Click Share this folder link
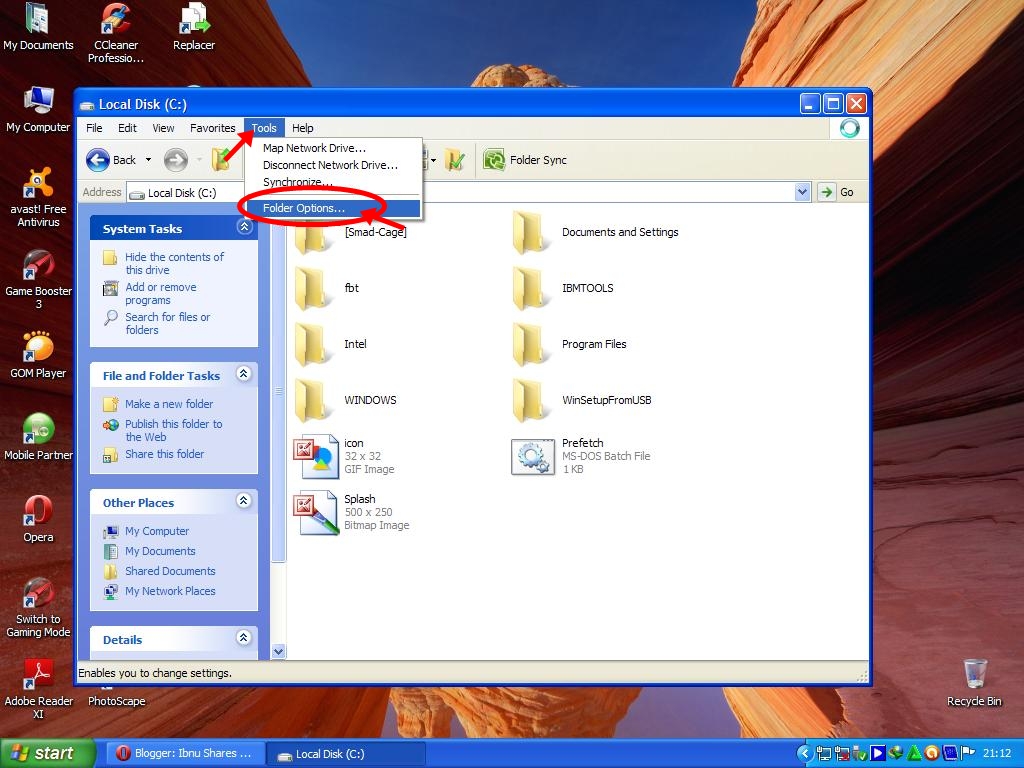Screen dimensions: 1024x768 click(165, 455)
